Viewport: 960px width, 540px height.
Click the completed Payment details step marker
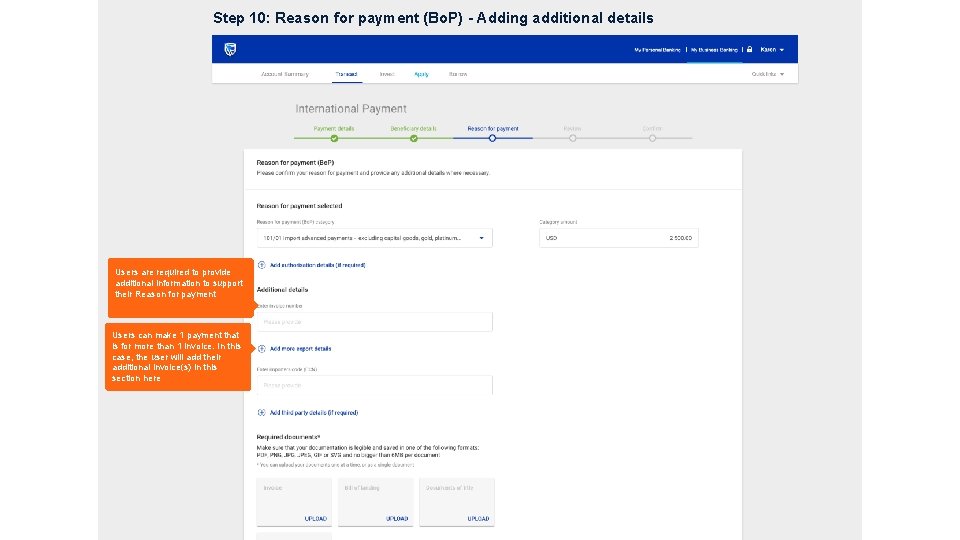point(334,138)
